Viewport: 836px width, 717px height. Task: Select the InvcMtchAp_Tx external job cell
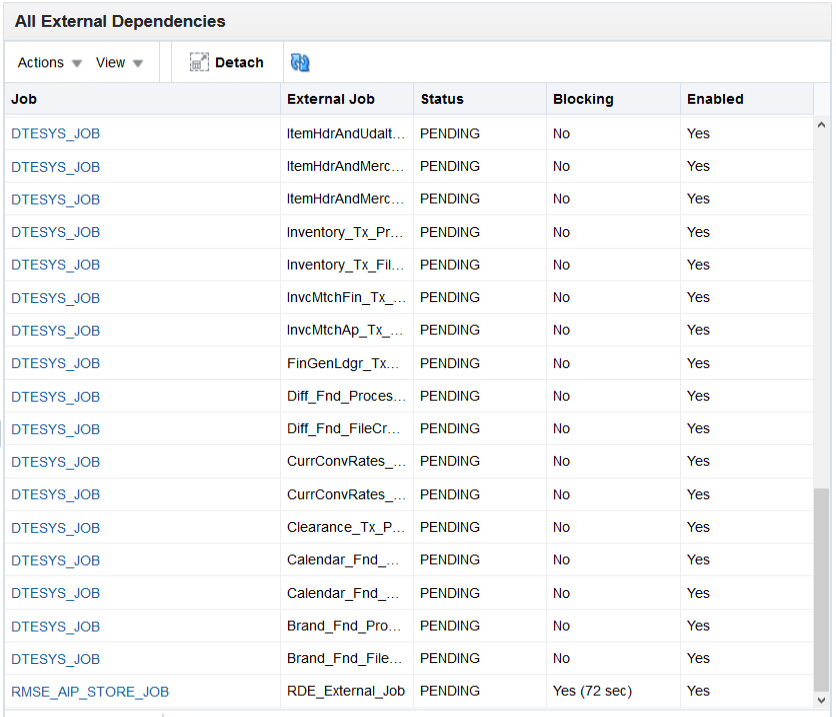pos(347,331)
